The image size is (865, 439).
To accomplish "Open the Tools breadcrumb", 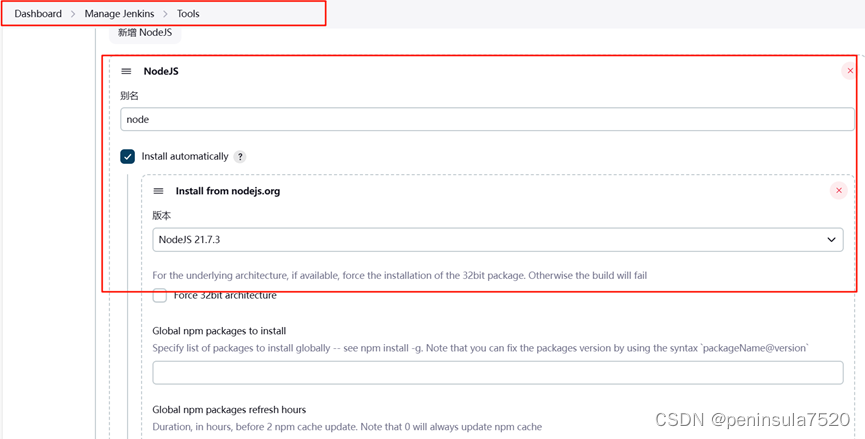I will click(188, 14).
